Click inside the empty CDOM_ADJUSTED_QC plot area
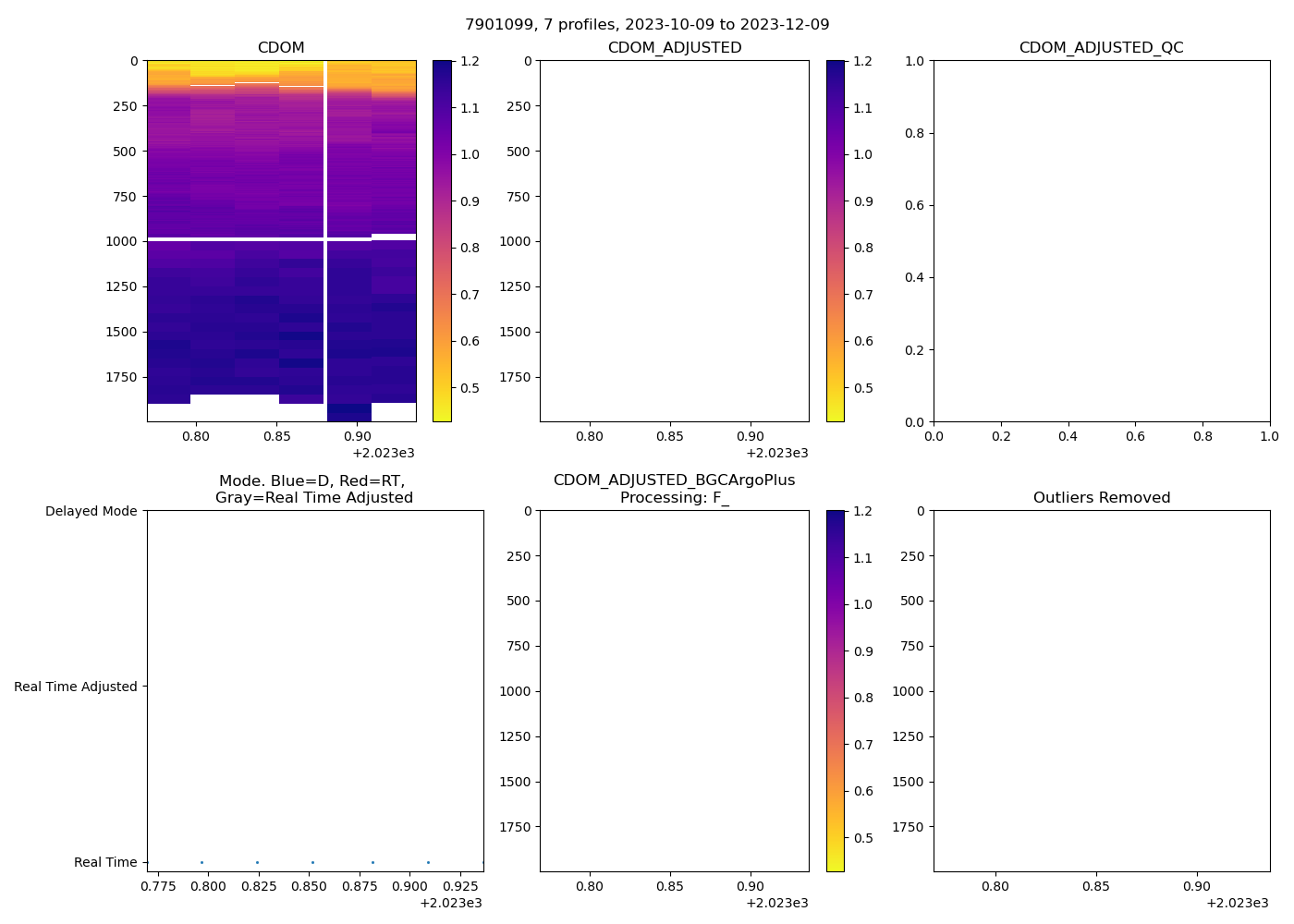 (x=1101, y=240)
